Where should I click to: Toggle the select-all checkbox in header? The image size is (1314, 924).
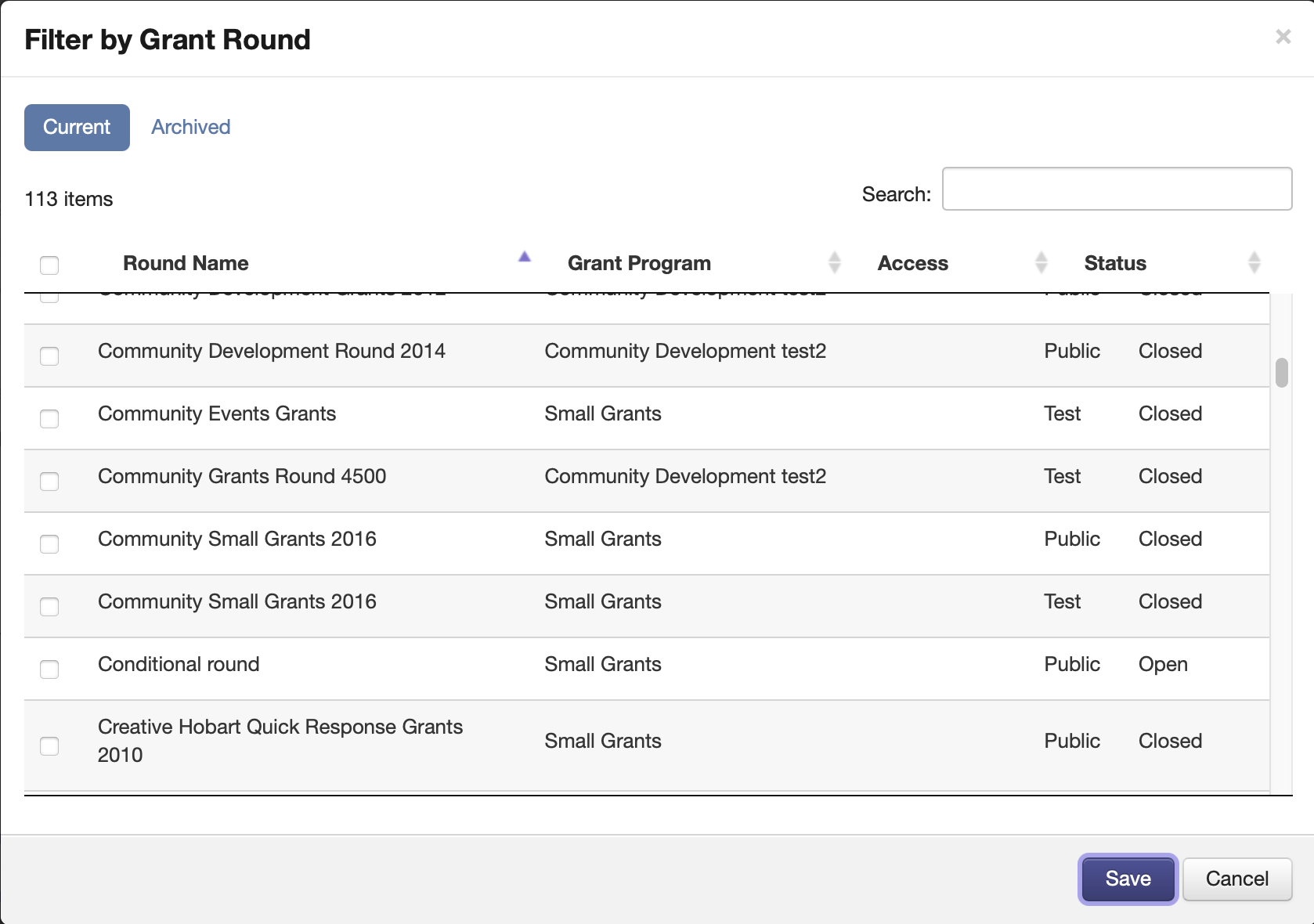(49, 265)
